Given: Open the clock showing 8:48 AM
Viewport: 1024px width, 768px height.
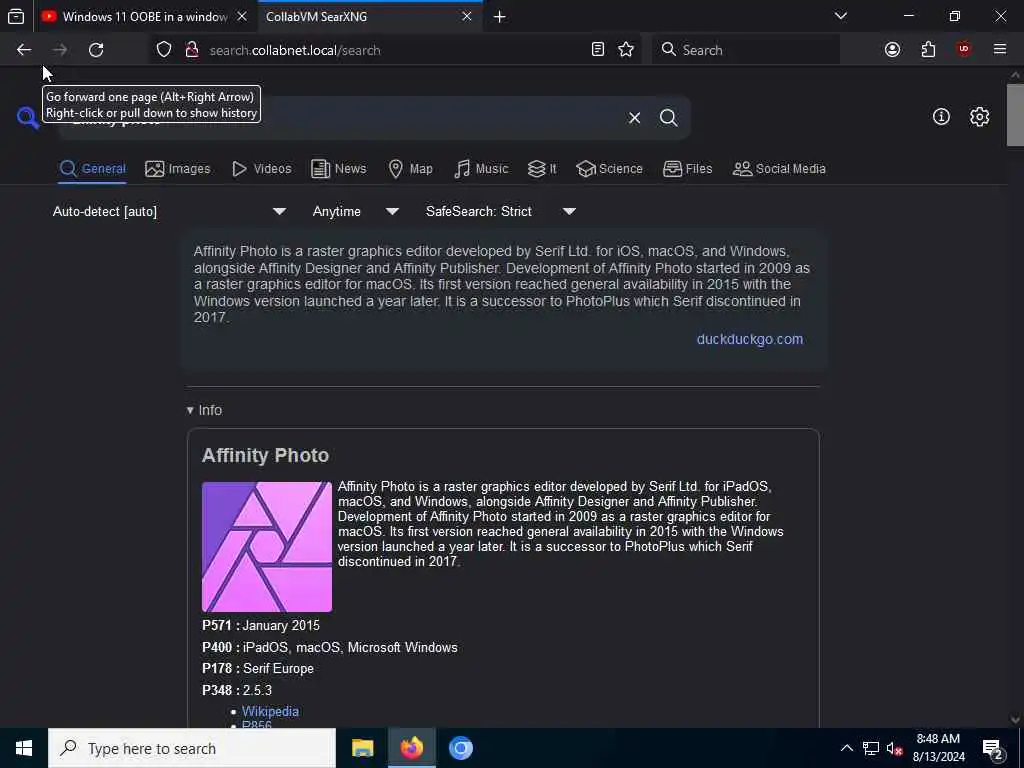Looking at the screenshot, I should (x=938, y=748).
